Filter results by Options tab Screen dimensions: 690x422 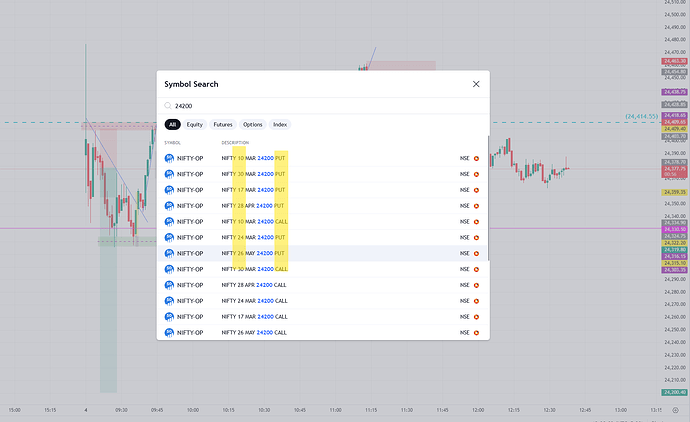[x=252, y=125]
